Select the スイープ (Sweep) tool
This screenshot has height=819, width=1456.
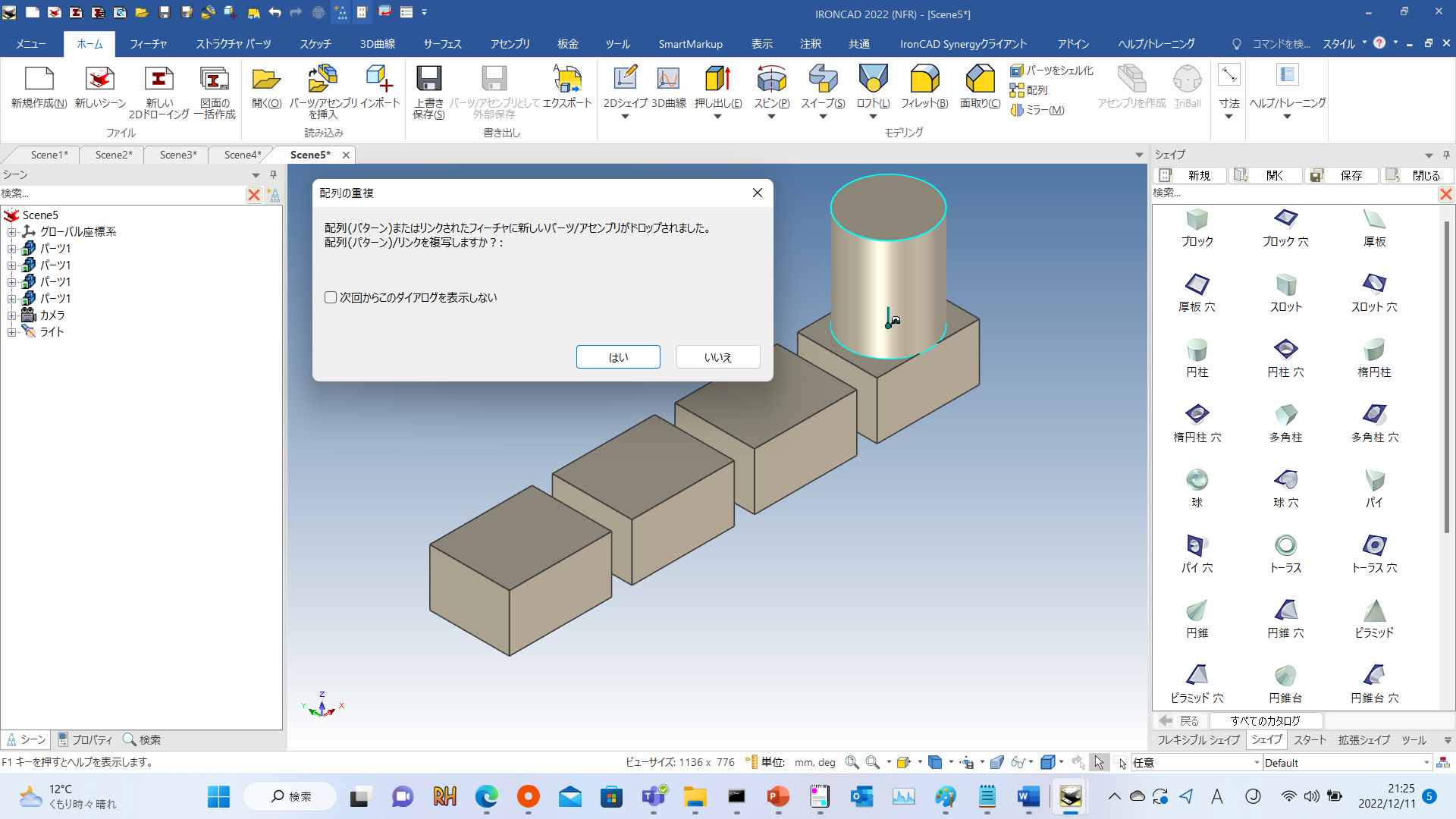coord(822,83)
